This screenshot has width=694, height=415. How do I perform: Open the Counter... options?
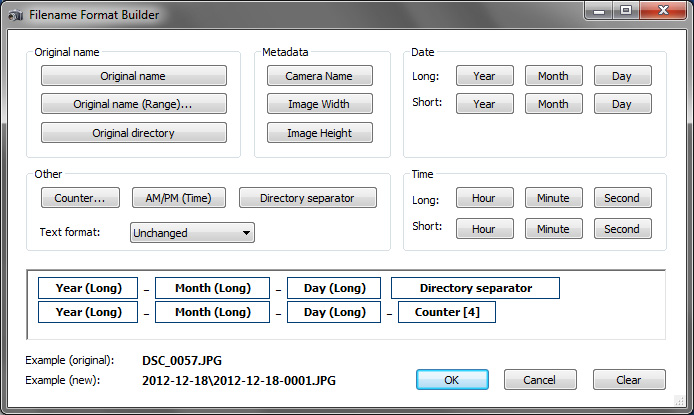coord(80,198)
